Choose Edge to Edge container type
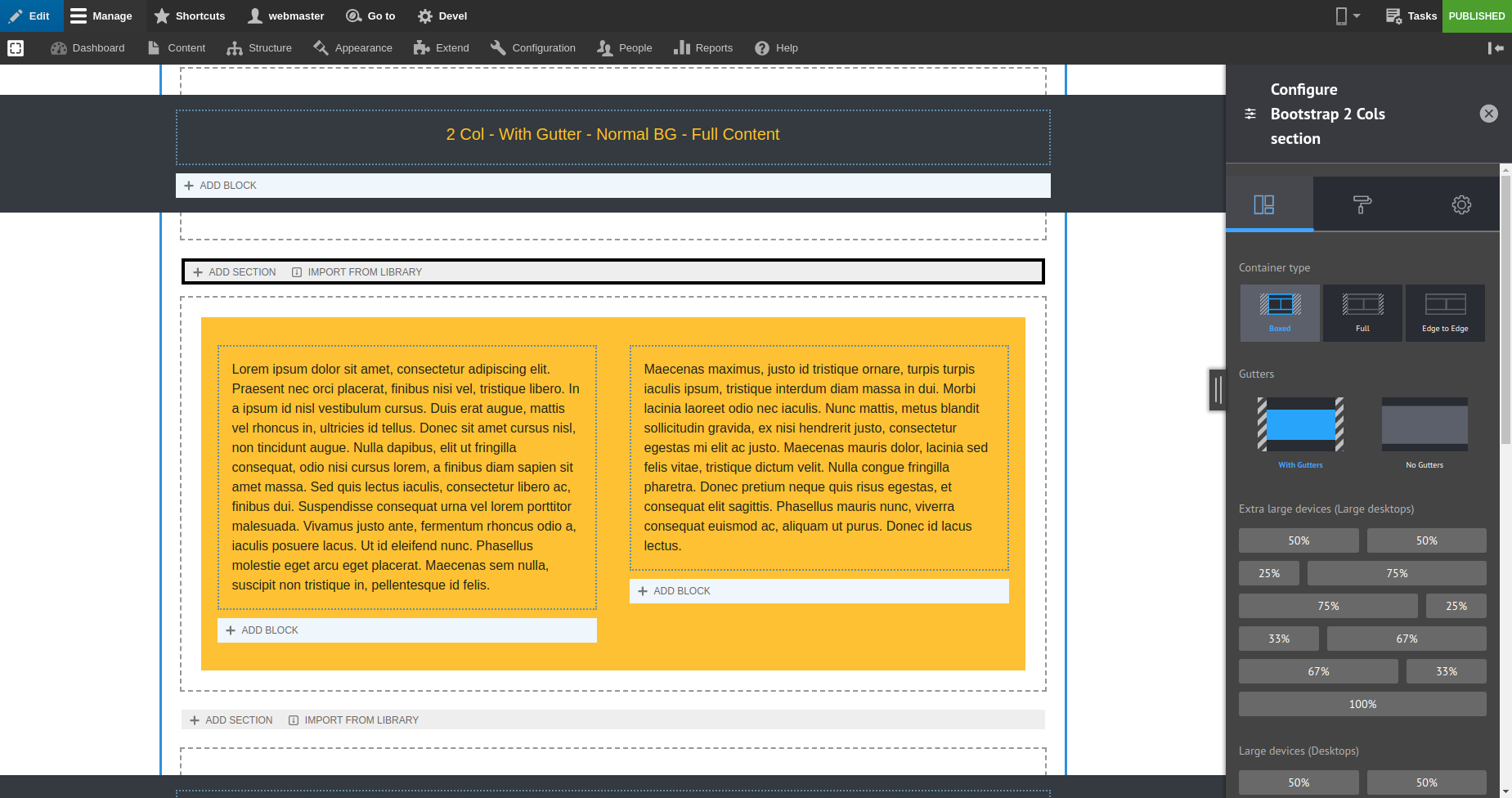This screenshot has width=1512, height=798. pos(1444,312)
